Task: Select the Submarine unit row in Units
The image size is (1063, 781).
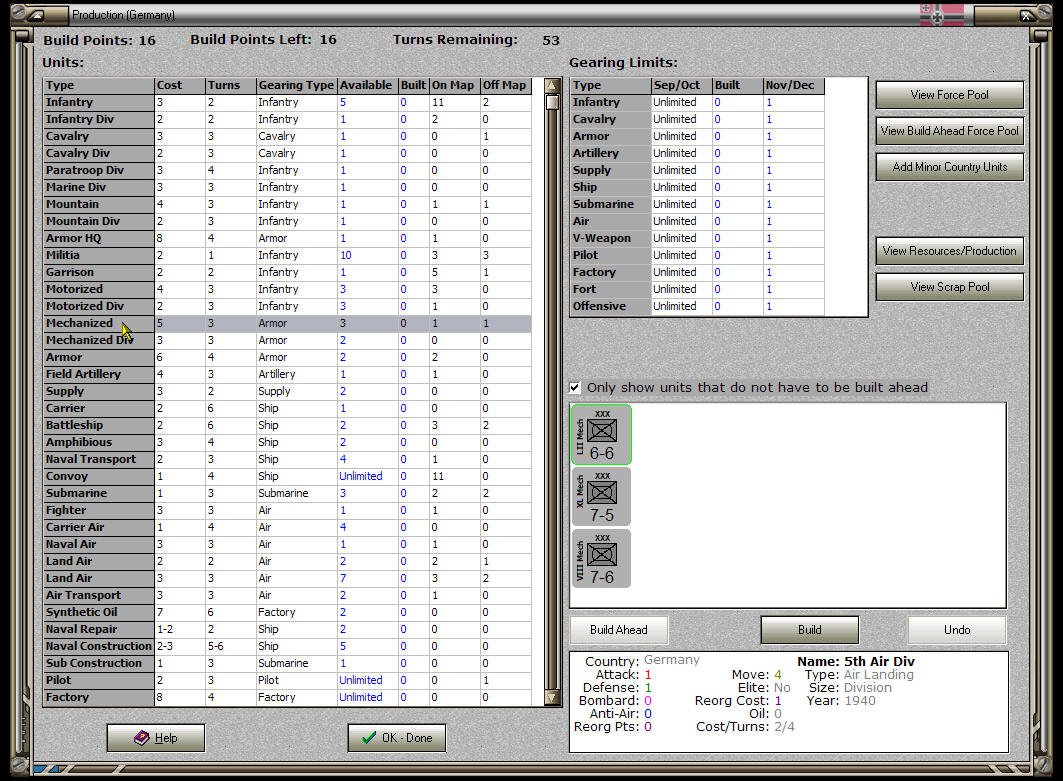Action: pos(287,493)
